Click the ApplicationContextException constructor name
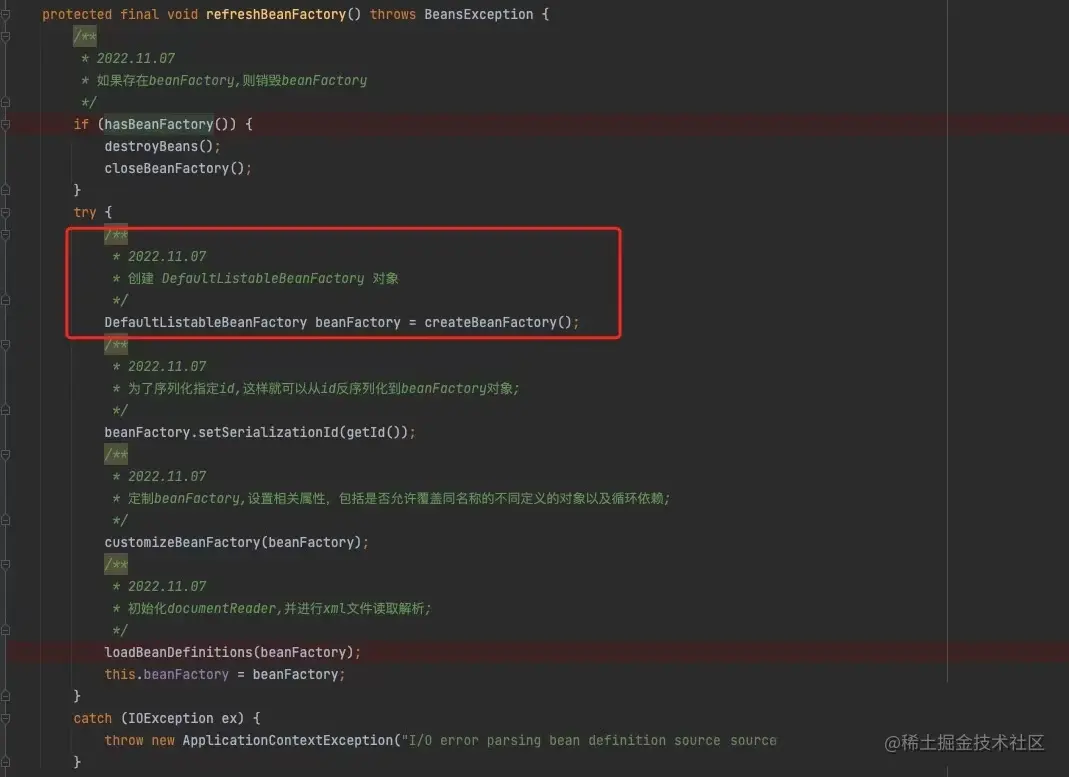Viewport: 1069px width, 777px height. click(x=288, y=740)
